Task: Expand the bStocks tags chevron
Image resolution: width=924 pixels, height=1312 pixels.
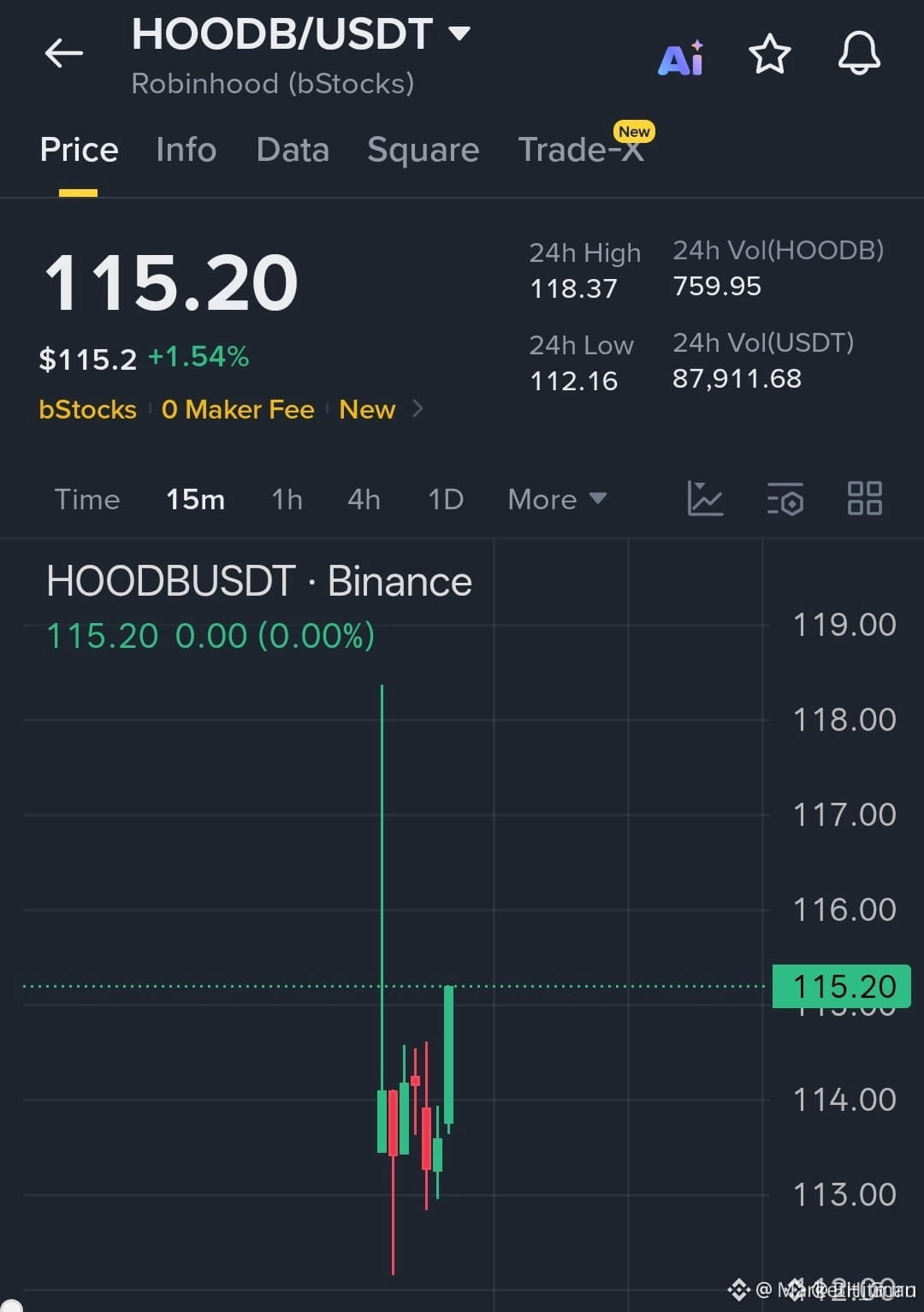Action: [x=418, y=409]
